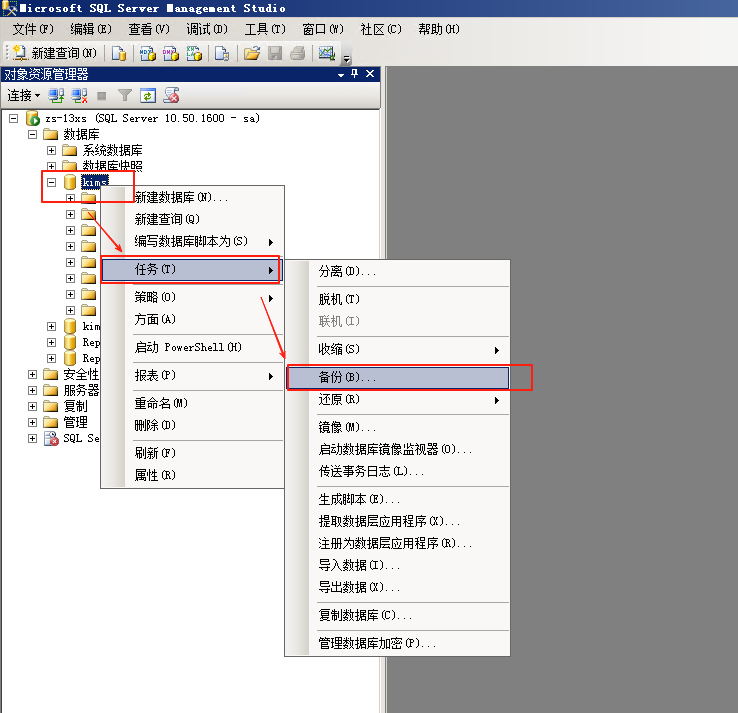Open the 窗口(W) menu

pos(323,29)
